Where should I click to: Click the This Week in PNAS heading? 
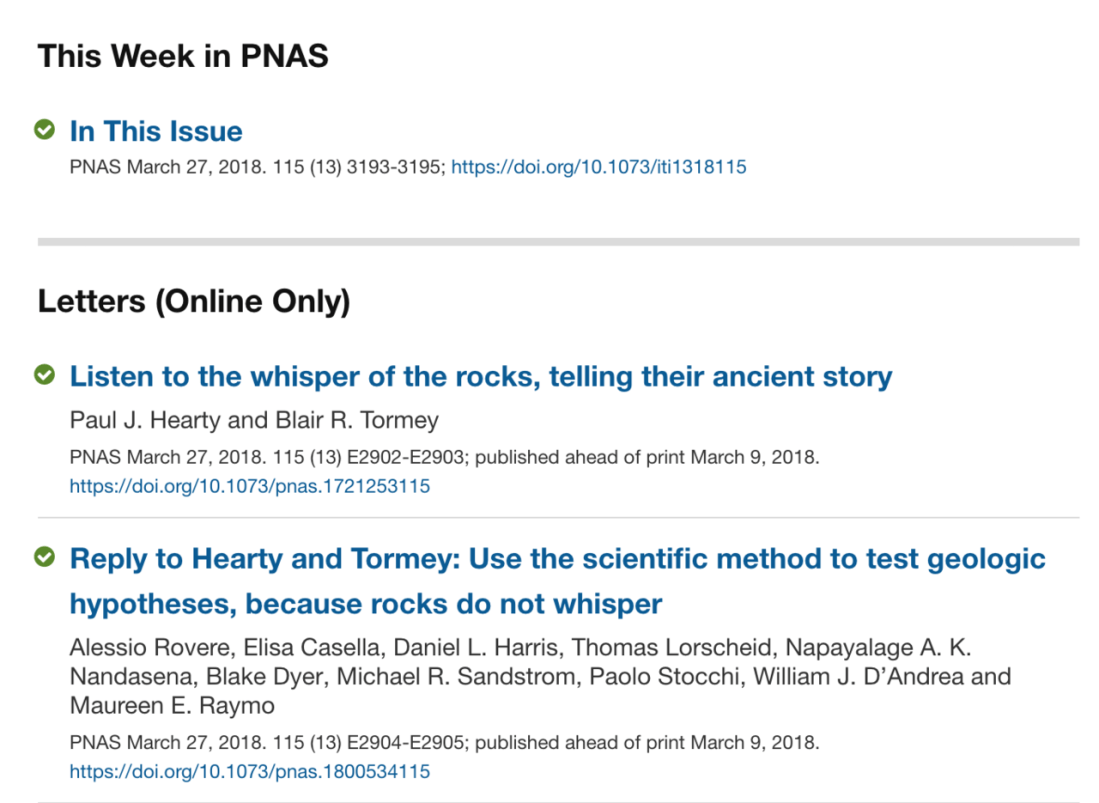(183, 55)
